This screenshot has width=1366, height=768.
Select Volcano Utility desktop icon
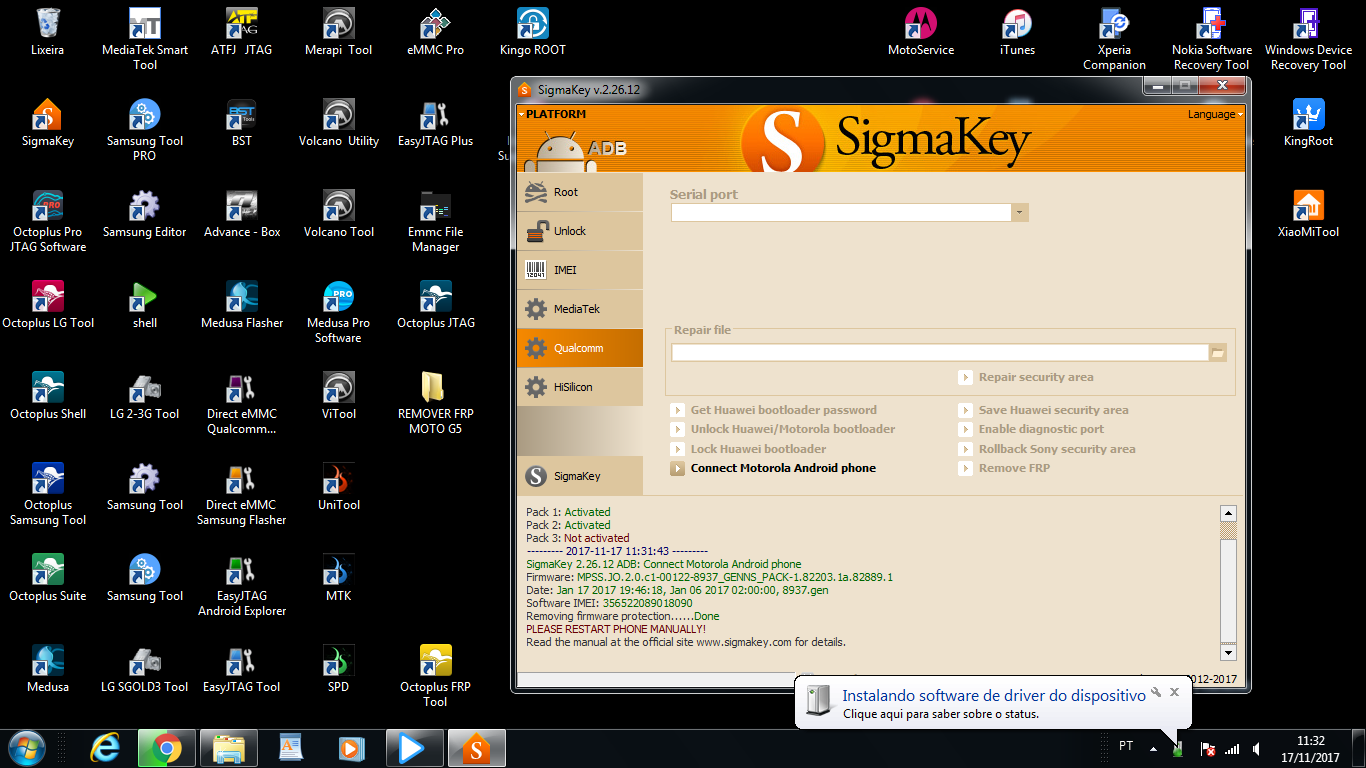pos(339,122)
